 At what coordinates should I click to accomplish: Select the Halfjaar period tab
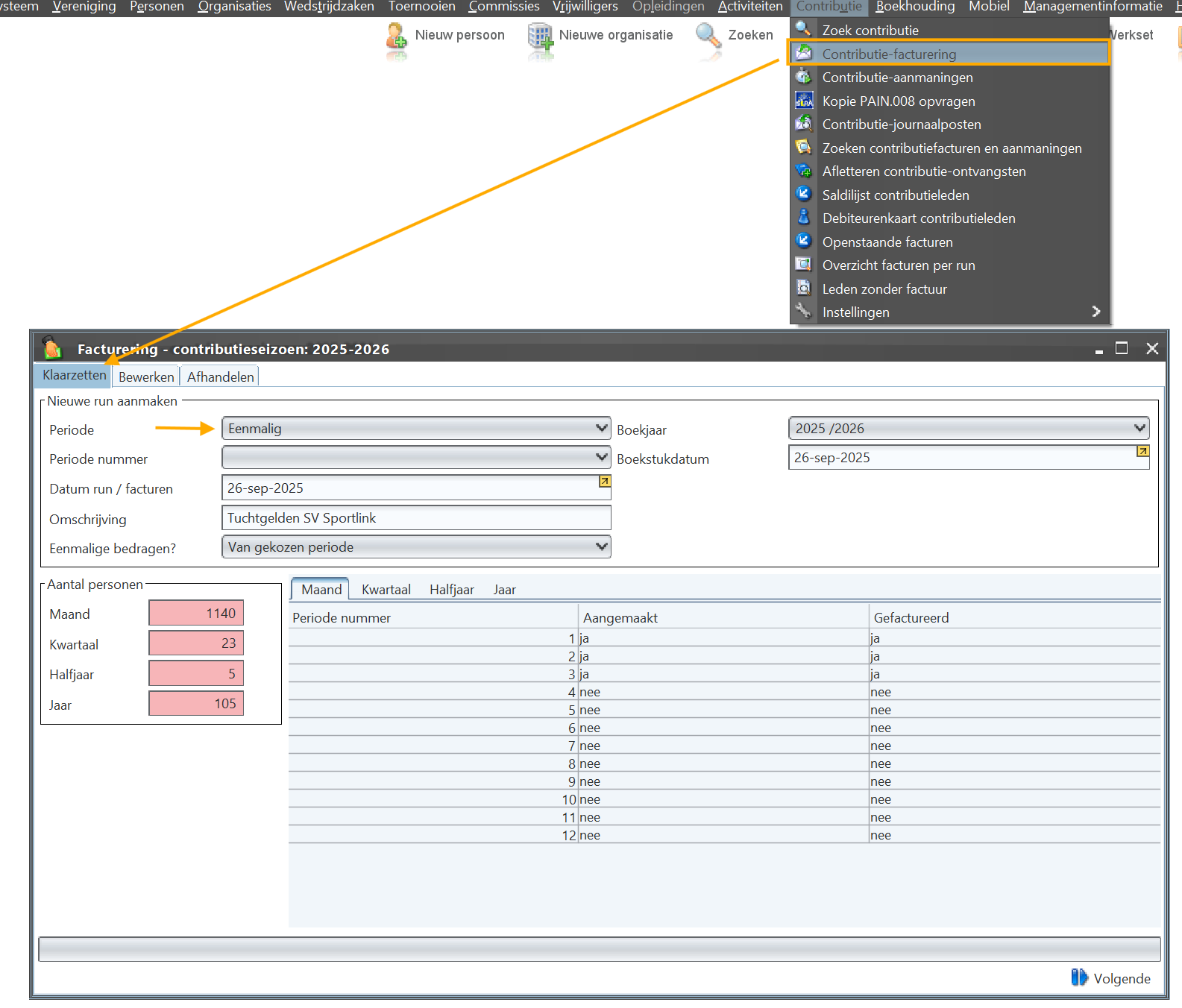(451, 590)
